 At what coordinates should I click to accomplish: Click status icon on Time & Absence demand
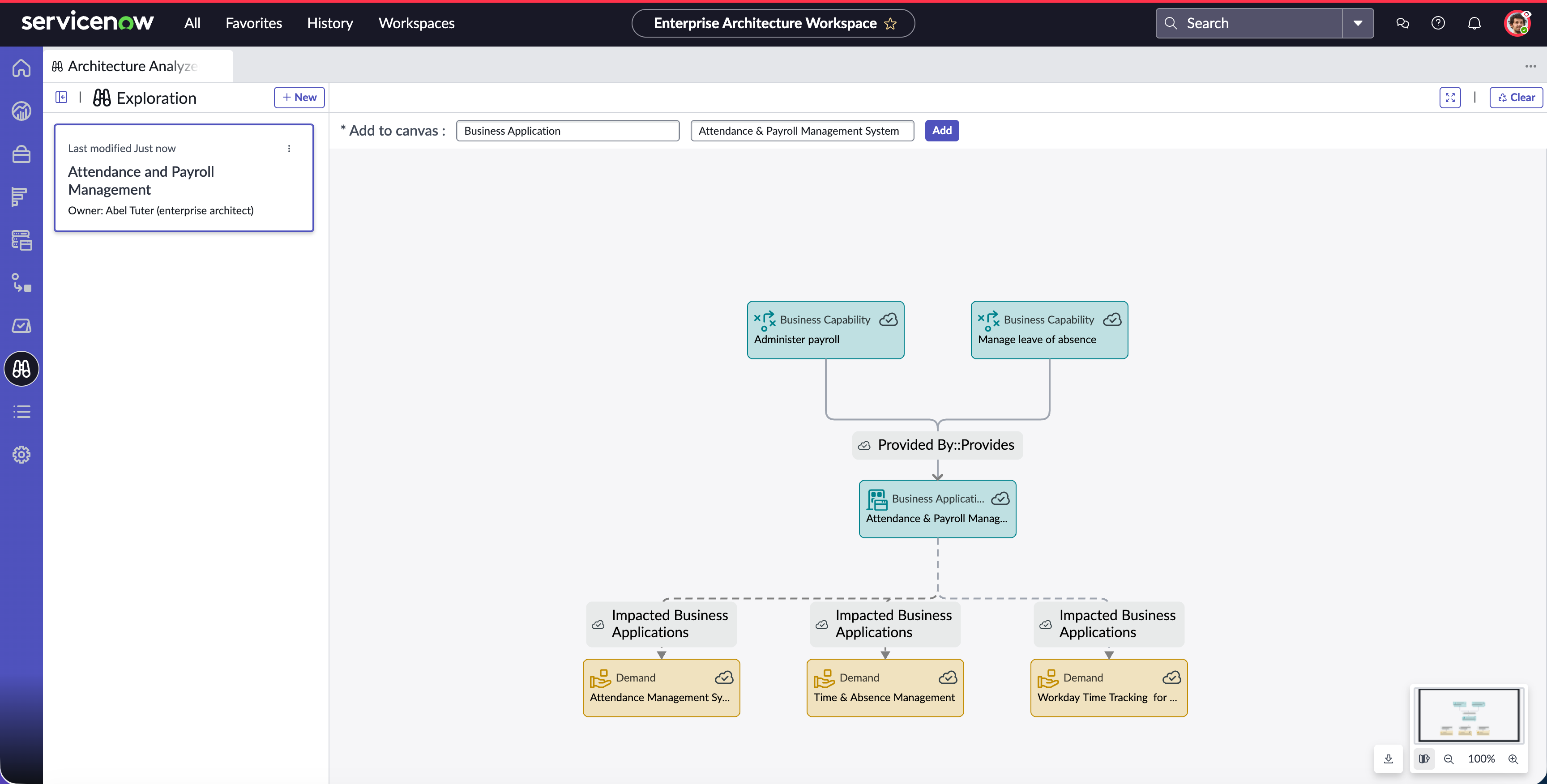(x=948, y=677)
